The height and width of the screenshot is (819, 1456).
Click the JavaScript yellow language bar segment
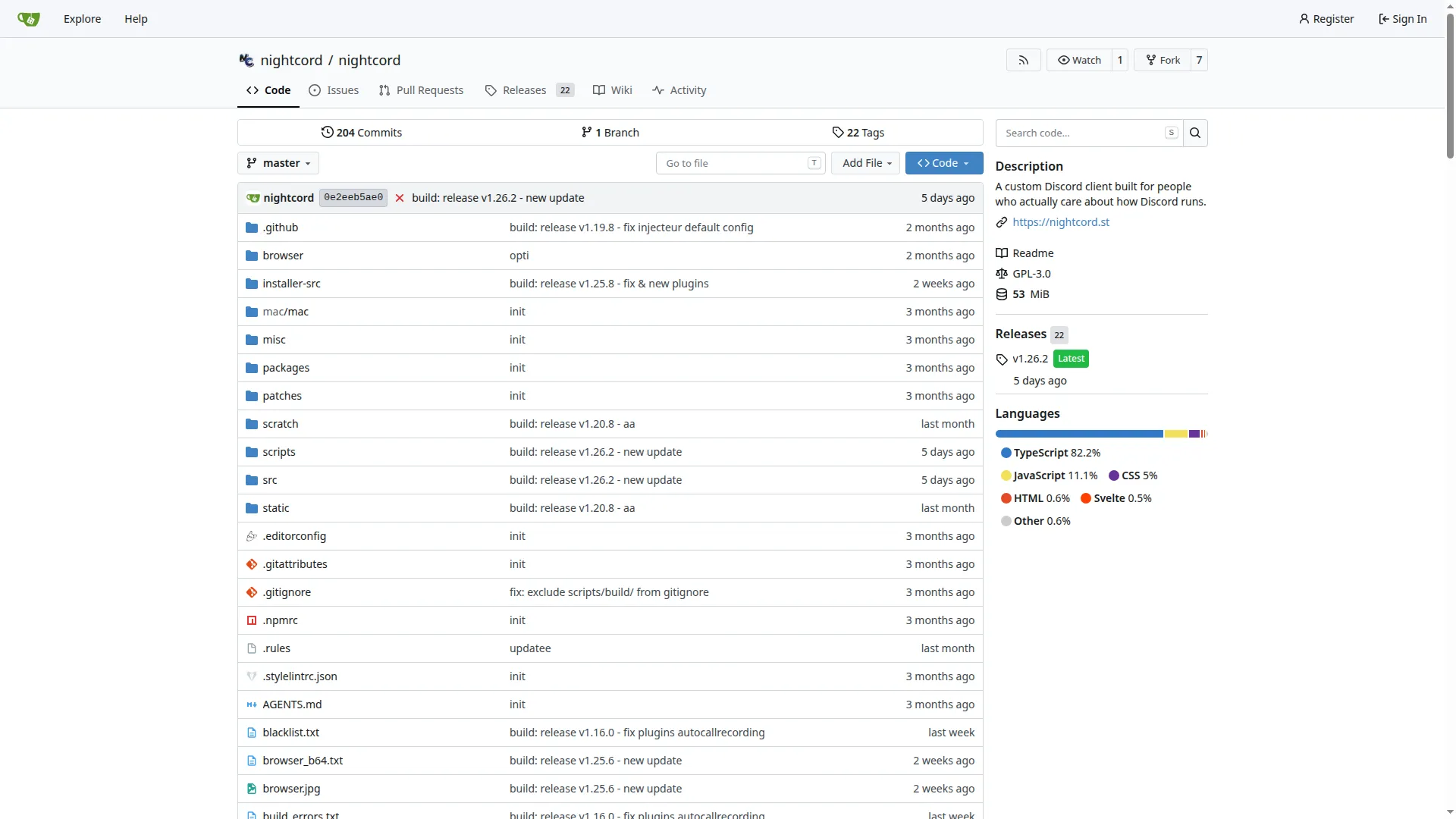1175,434
